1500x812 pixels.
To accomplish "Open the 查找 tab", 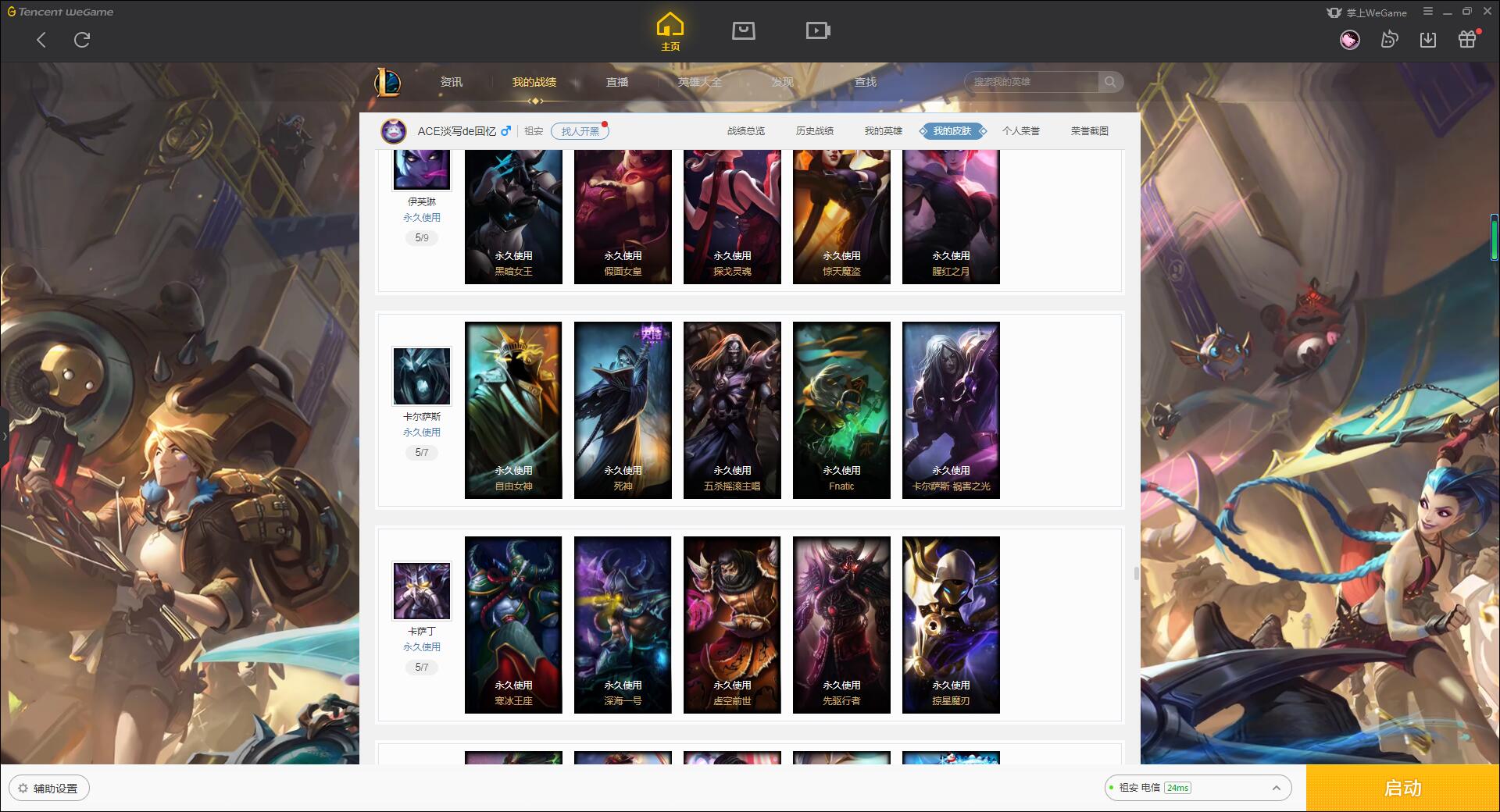I will pyautogui.click(x=866, y=82).
